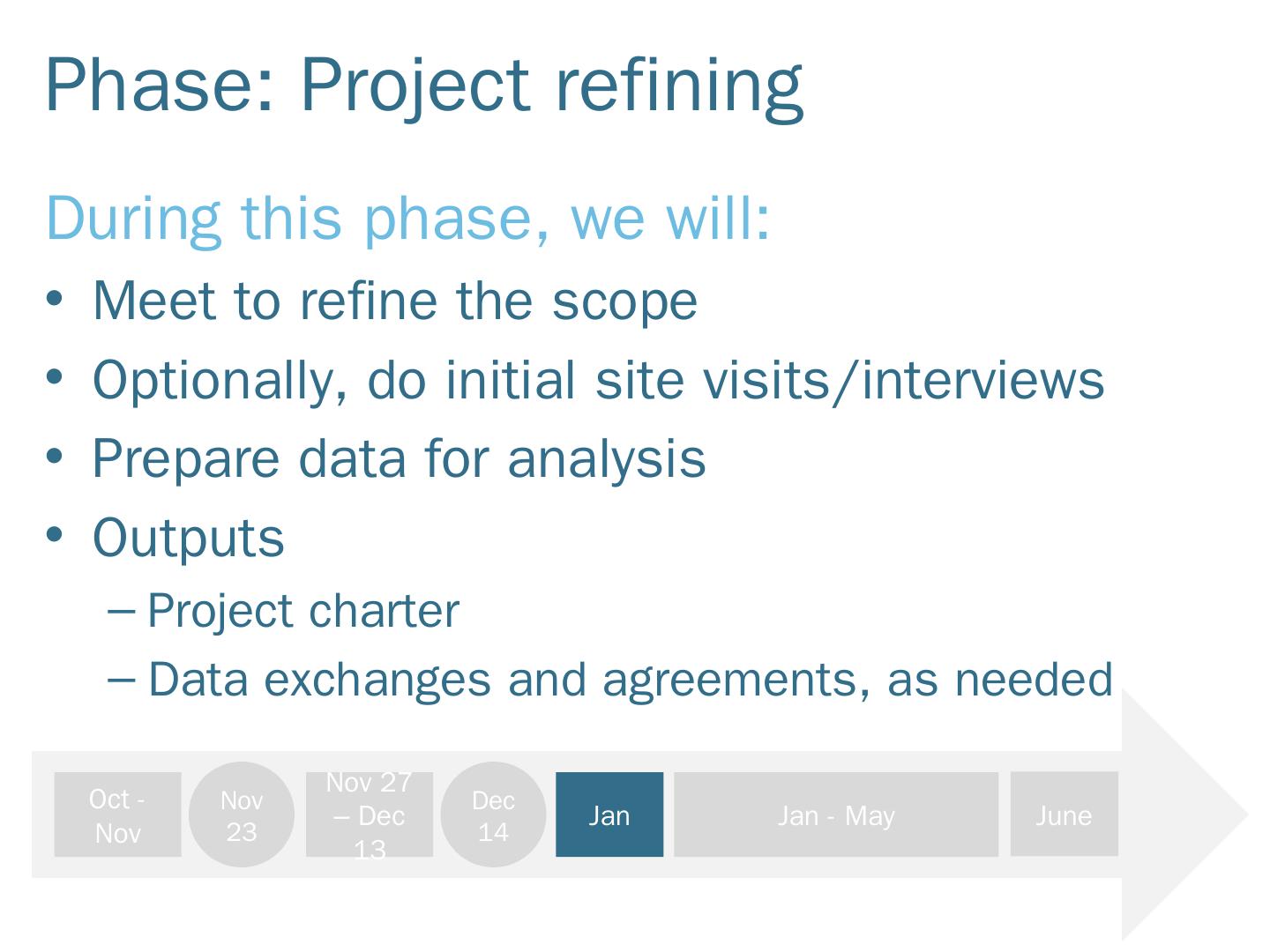Viewport: 1270px width, 952px height.
Task: Click the "Nov 23" circle milestone
Action: pos(241,814)
